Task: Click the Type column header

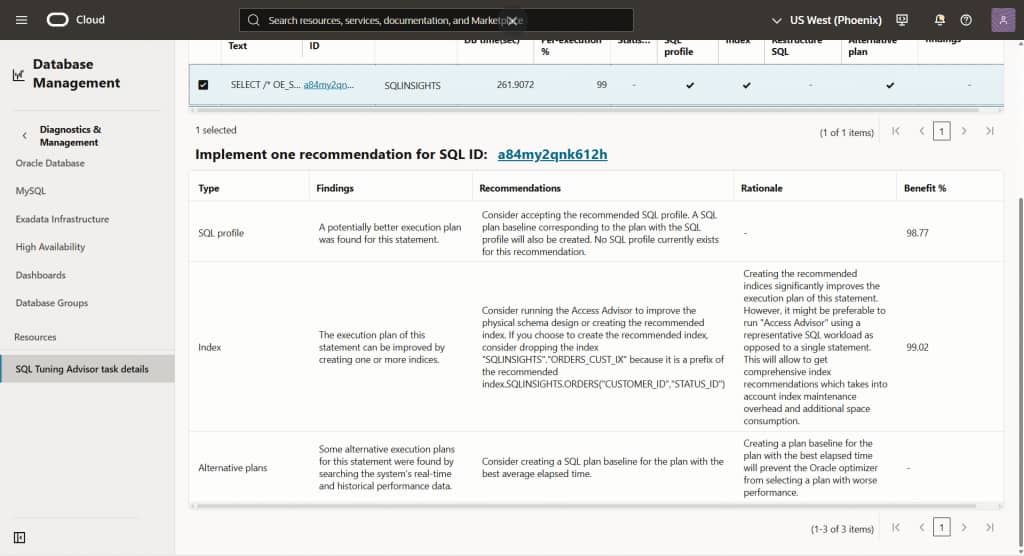Action: [x=209, y=188]
